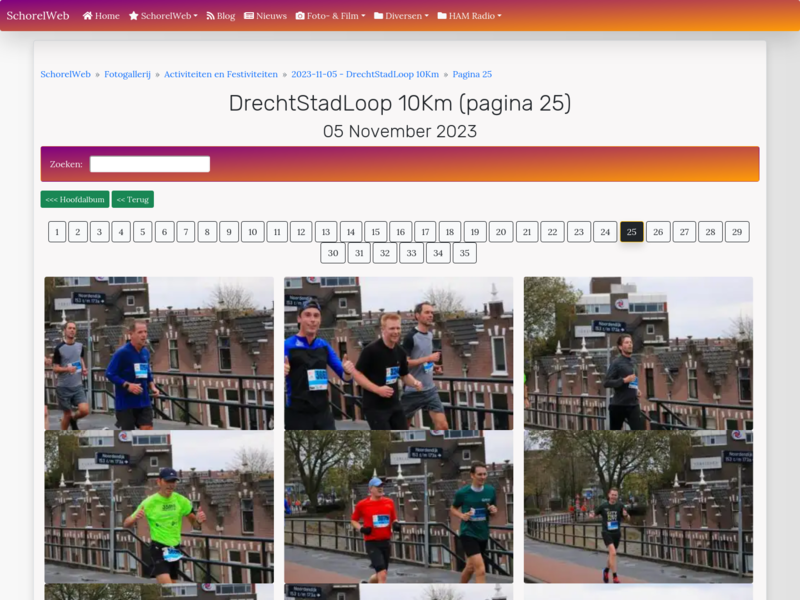Viewport: 800px width, 600px height.
Task: Click the << Terug button
Action: pyautogui.click(x=133, y=199)
